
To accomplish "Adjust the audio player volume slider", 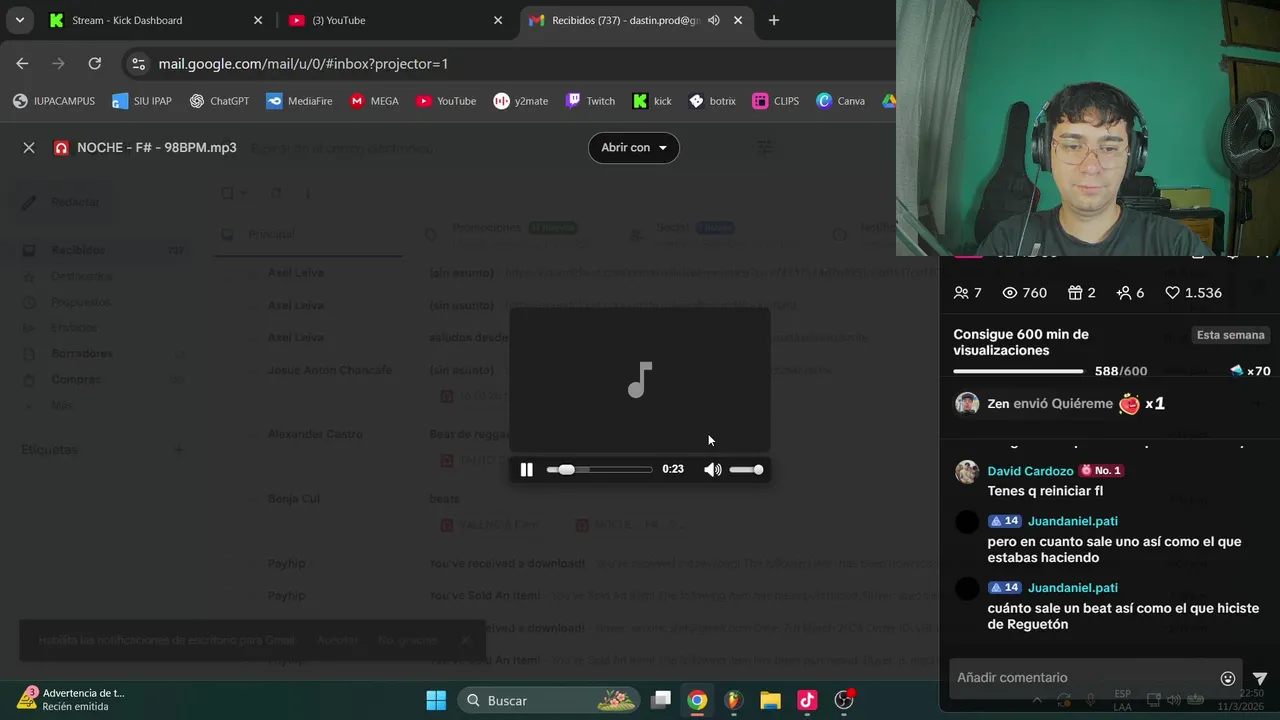I will 746,469.
